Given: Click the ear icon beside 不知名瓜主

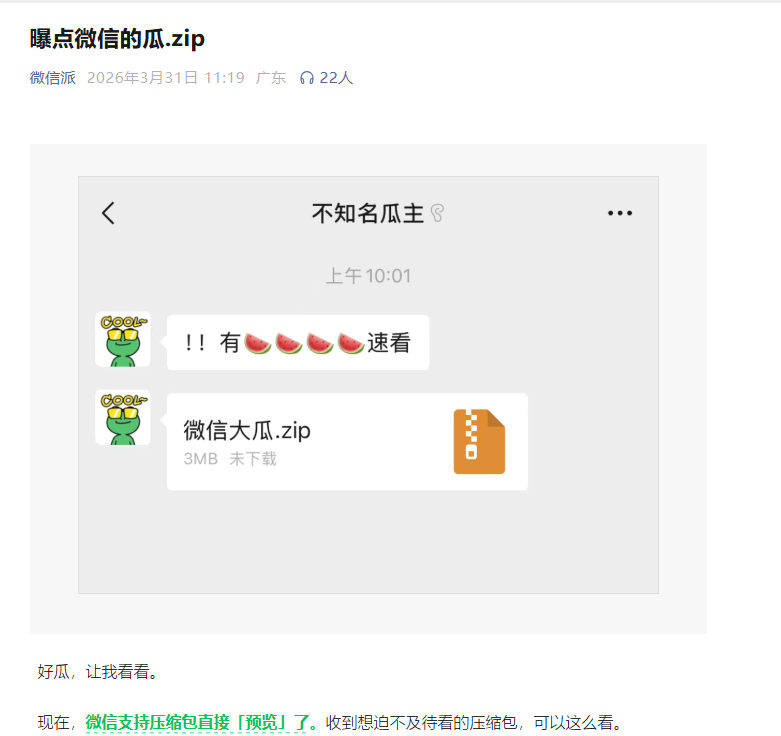Looking at the screenshot, I should [437, 213].
